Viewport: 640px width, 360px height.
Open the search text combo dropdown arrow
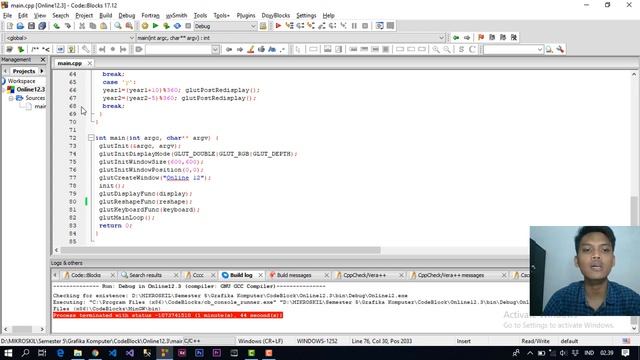tap(216, 49)
